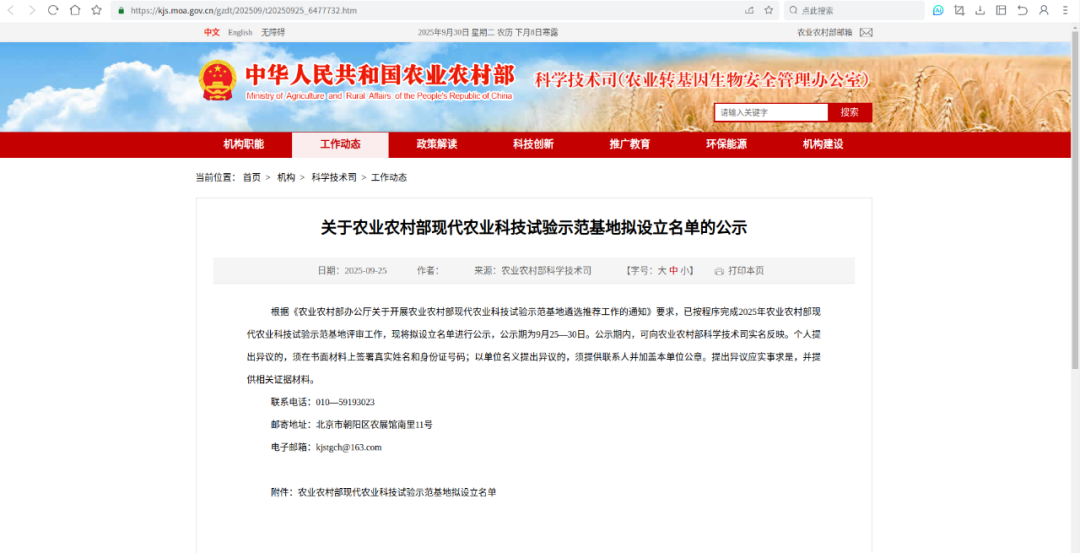This screenshot has width=1080, height=553.
Task: Open attachment 农业农村部现代农业科技试验示范基地拟设立名单
Action: (397, 493)
